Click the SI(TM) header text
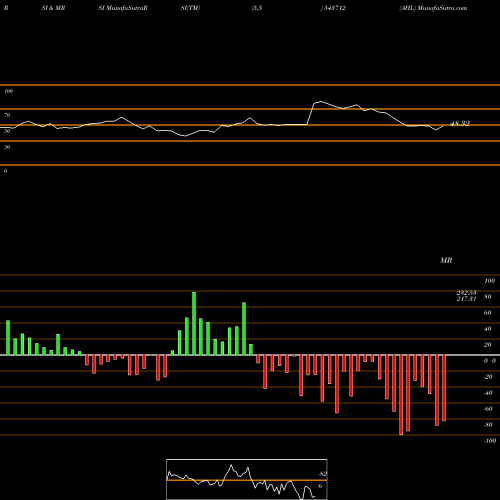The image size is (500, 500). tap(190, 8)
